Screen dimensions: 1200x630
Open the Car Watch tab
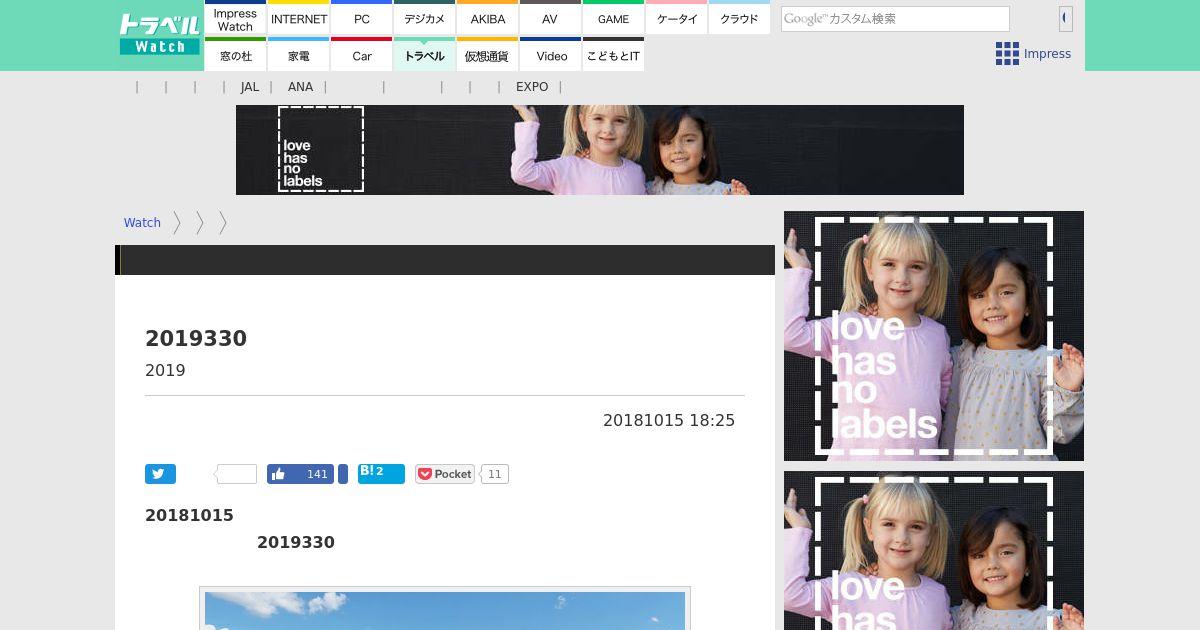click(362, 55)
